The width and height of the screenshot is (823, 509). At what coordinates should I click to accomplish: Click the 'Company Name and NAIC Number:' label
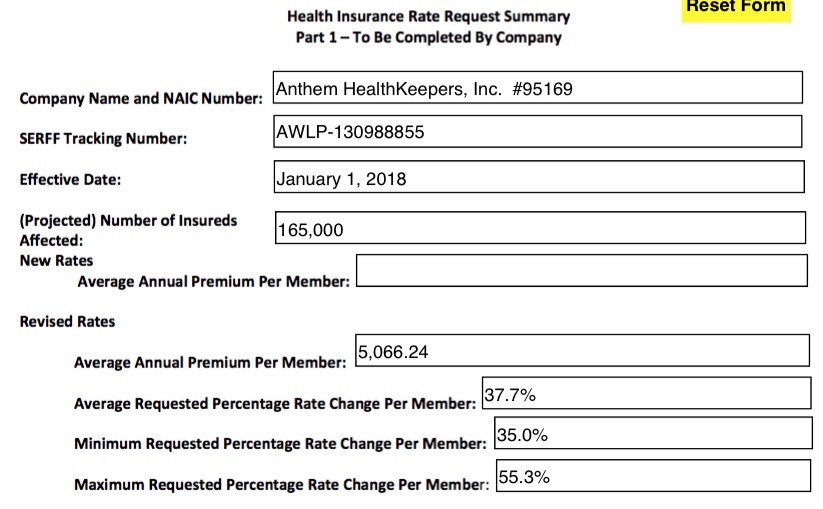tap(141, 99)
